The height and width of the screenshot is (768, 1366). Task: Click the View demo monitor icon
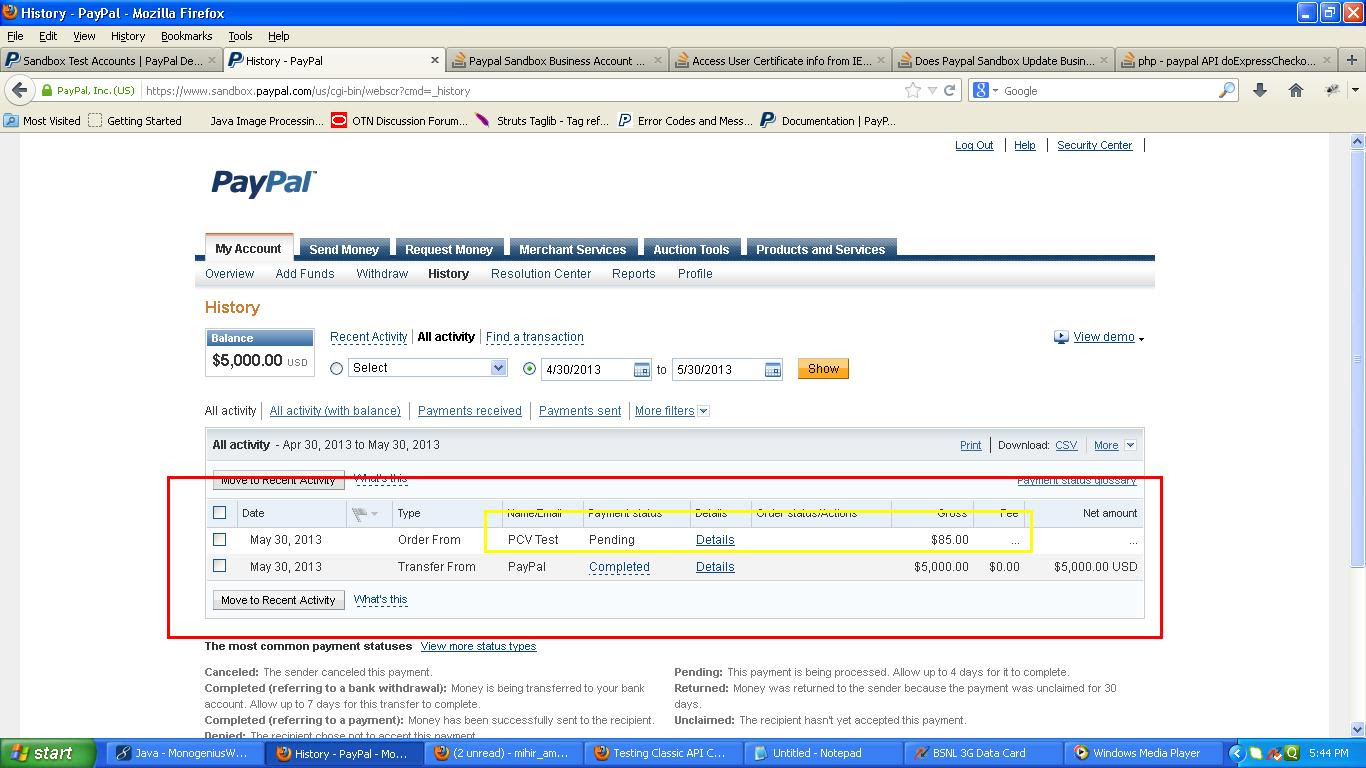click(1061, 337)
